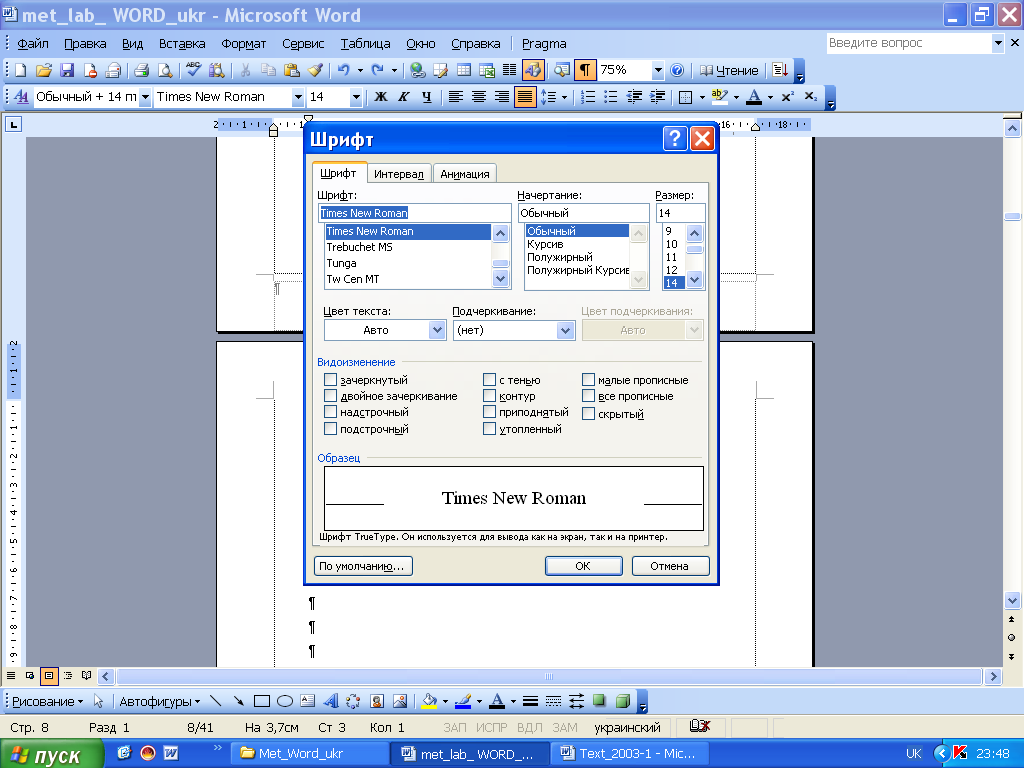Open Styles and Formatting icon
Viewport: 1024px width, 768px height.
click(21, 97)
